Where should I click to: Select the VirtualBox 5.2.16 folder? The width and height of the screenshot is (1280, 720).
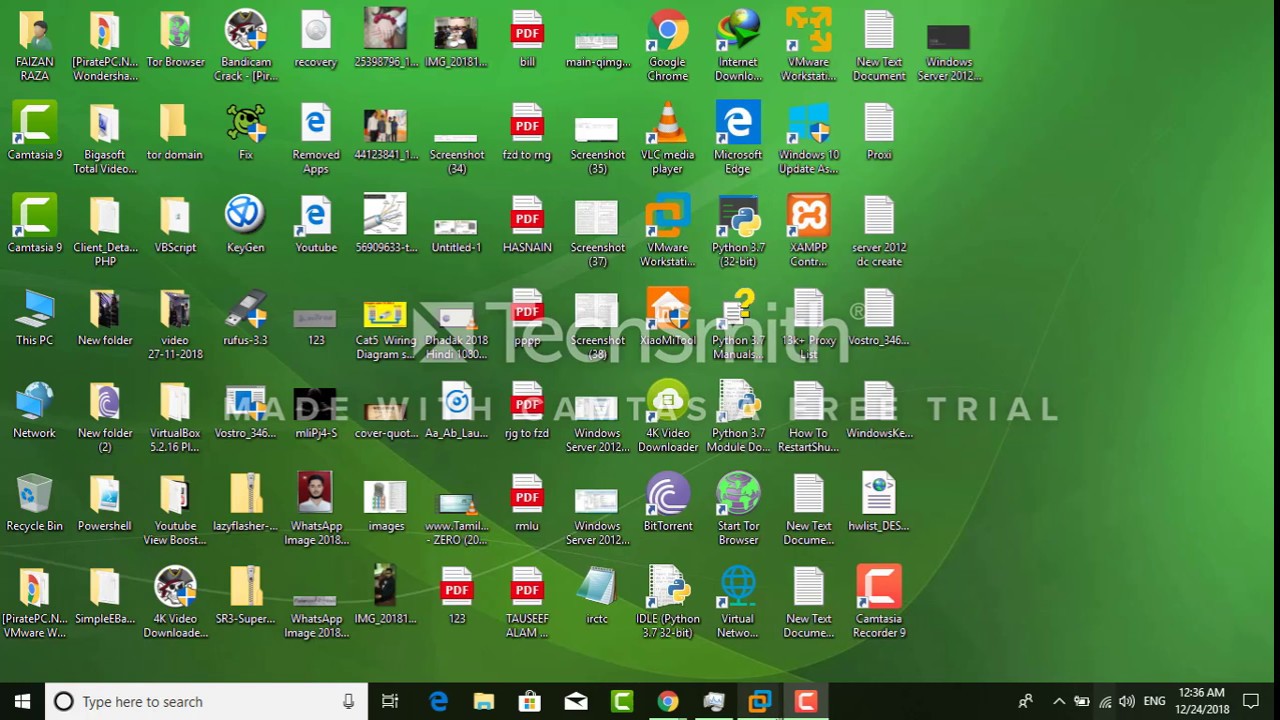click(x=175, y=417)
